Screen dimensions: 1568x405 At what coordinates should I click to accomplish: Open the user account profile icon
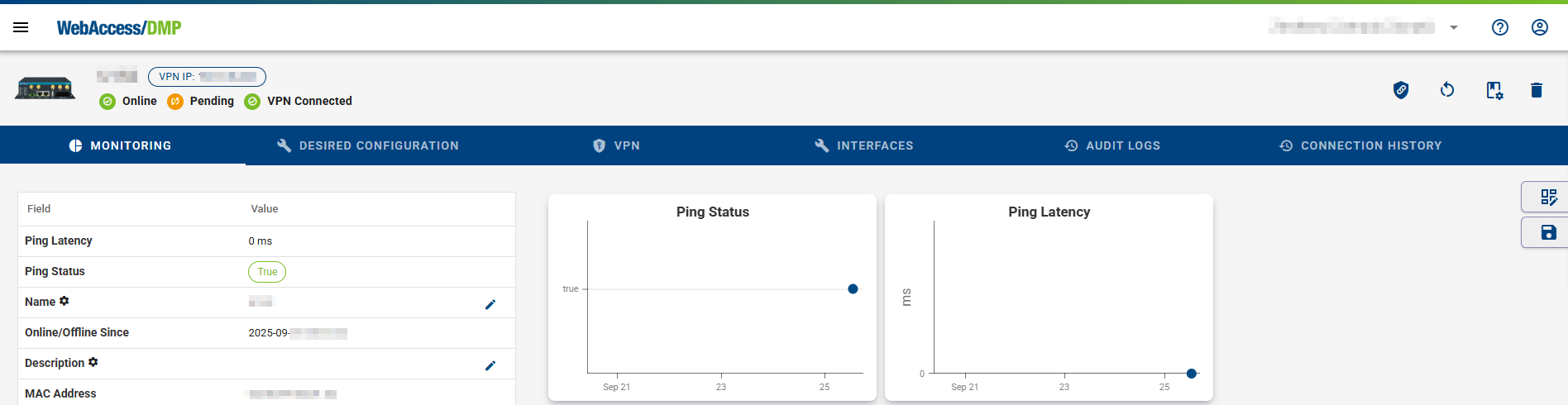pos(1539,27)
